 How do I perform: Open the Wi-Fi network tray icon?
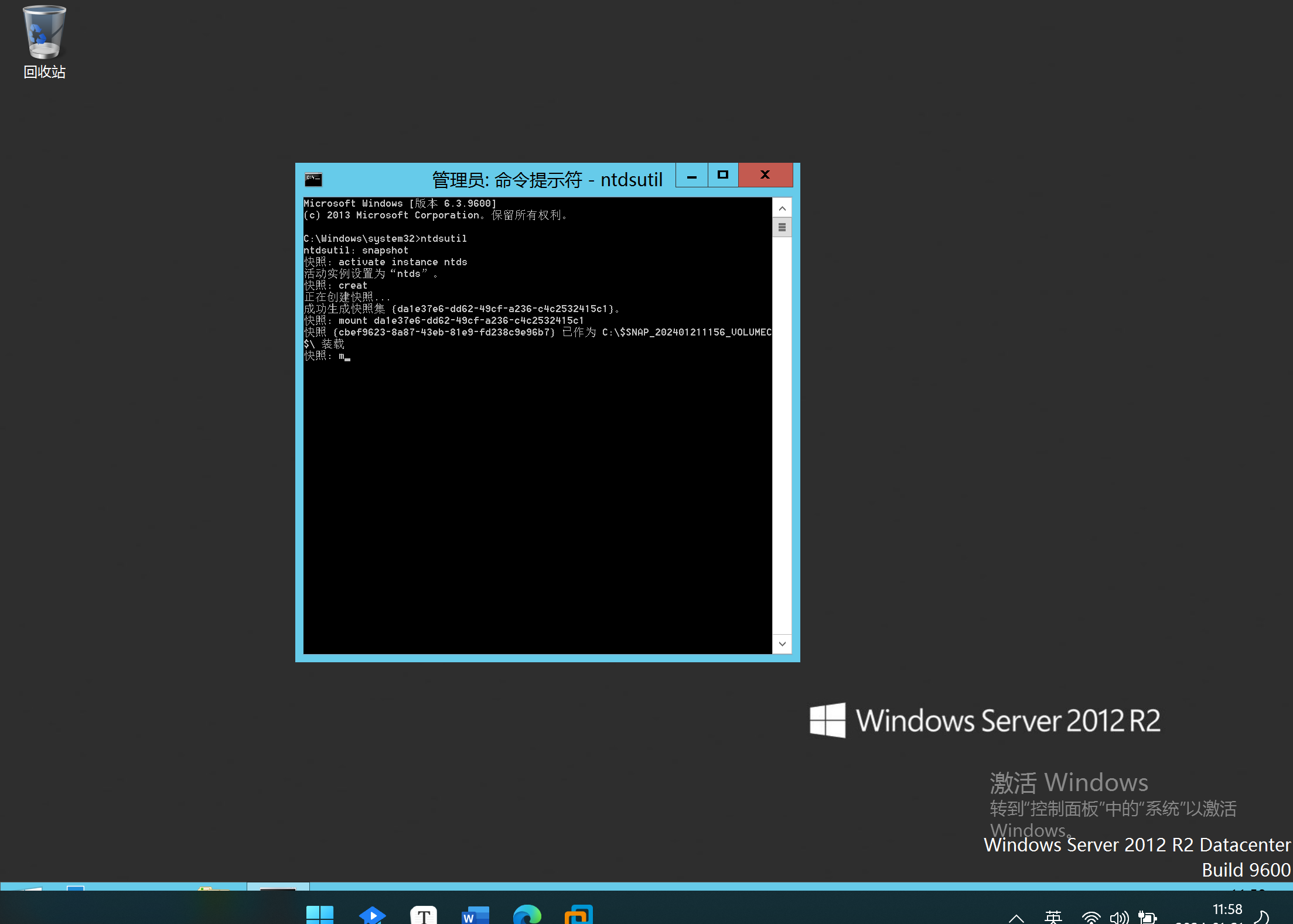click(1091, 917)
